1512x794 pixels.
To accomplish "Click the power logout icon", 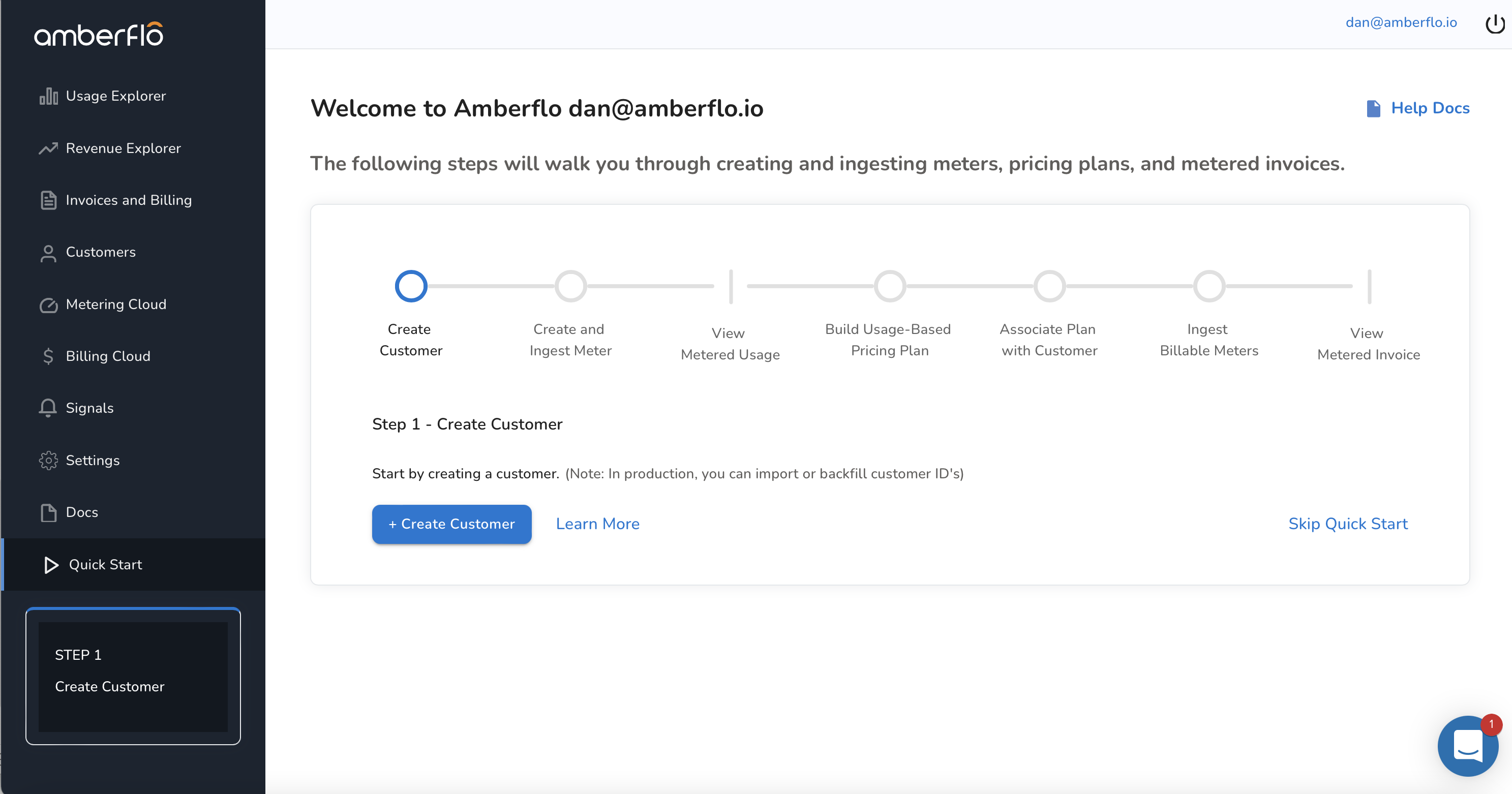I will pos(1494,23).
